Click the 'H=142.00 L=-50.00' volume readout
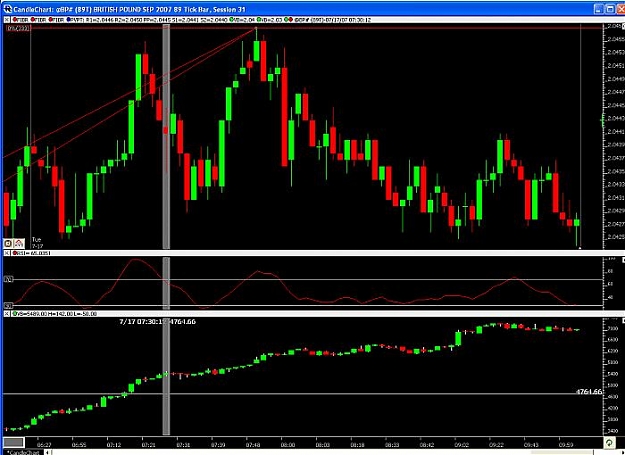 point(71,314)
